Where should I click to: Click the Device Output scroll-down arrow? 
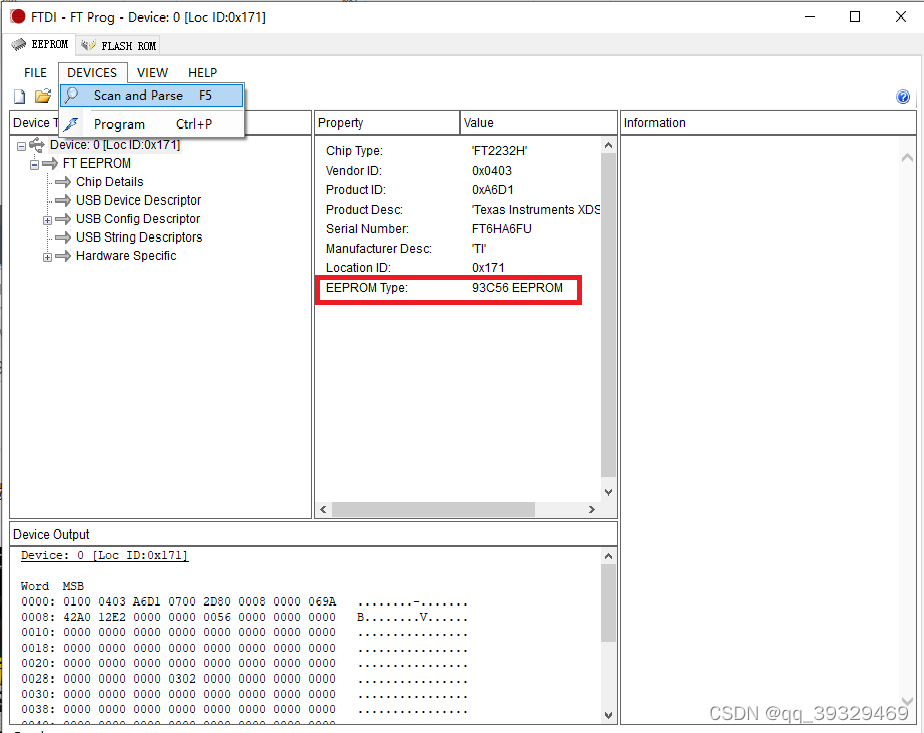point(608,715)
